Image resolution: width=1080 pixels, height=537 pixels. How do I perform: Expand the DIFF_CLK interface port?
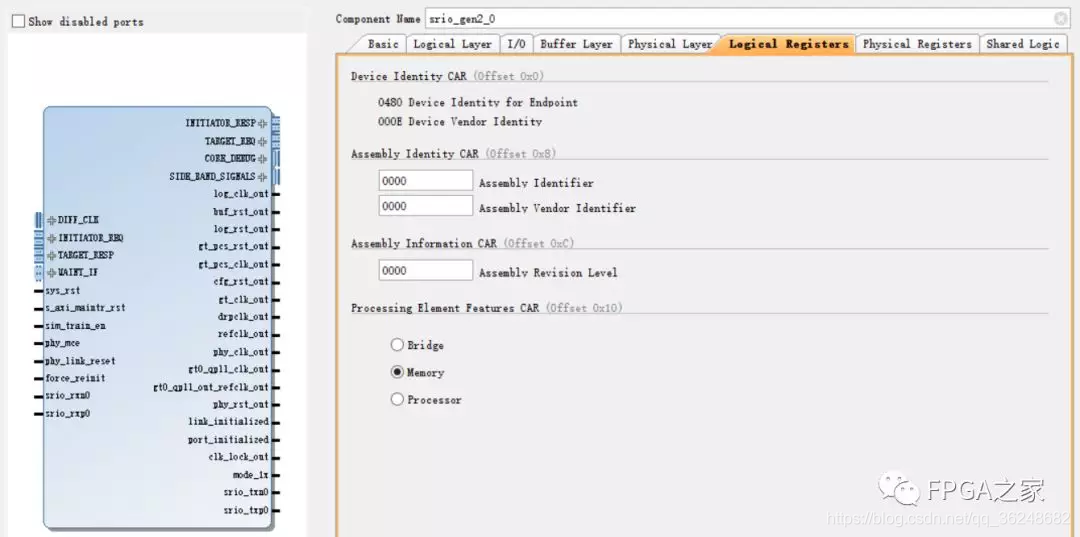click(51, 220)
